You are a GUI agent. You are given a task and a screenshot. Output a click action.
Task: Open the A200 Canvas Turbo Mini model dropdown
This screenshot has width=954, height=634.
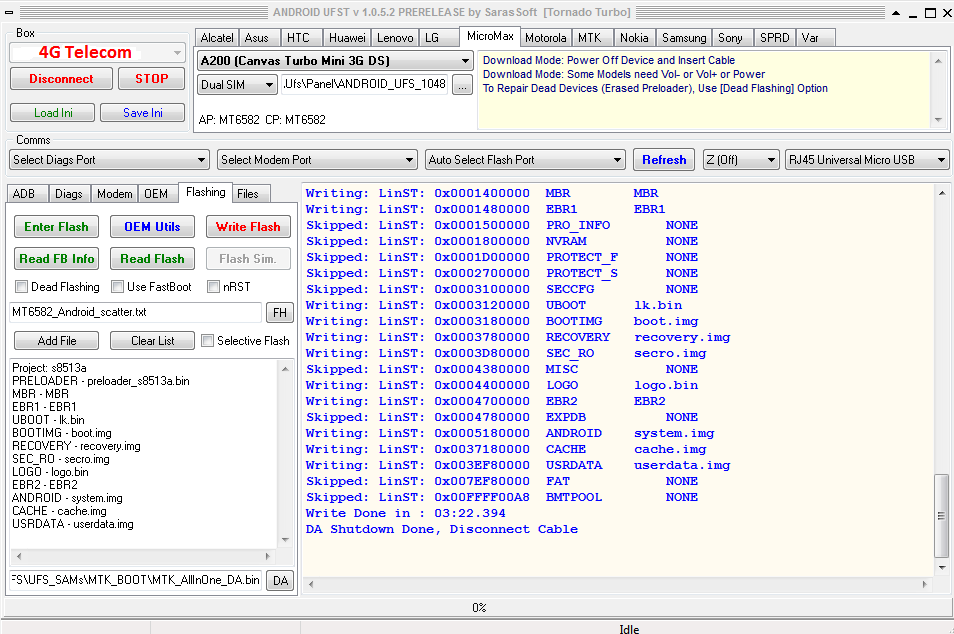point(335,61)
